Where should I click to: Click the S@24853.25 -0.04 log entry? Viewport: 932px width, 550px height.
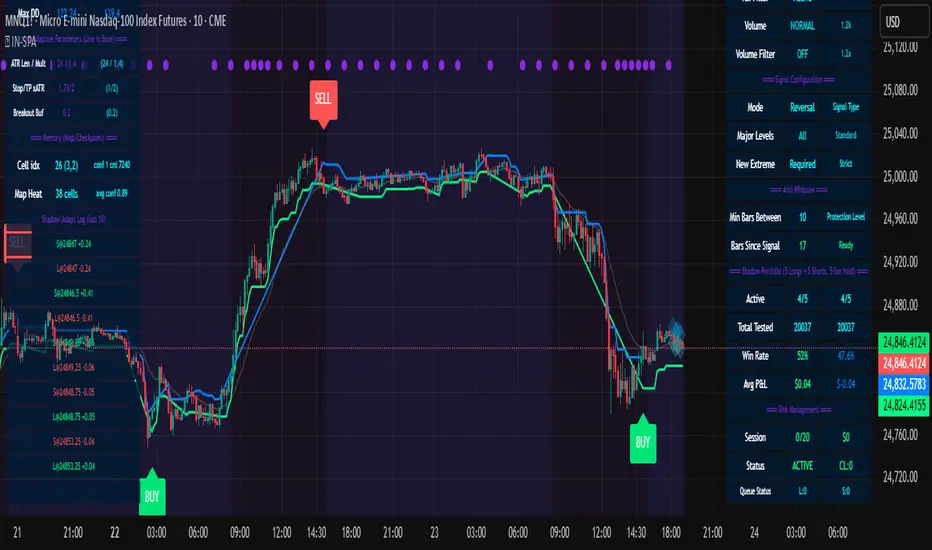74,441
